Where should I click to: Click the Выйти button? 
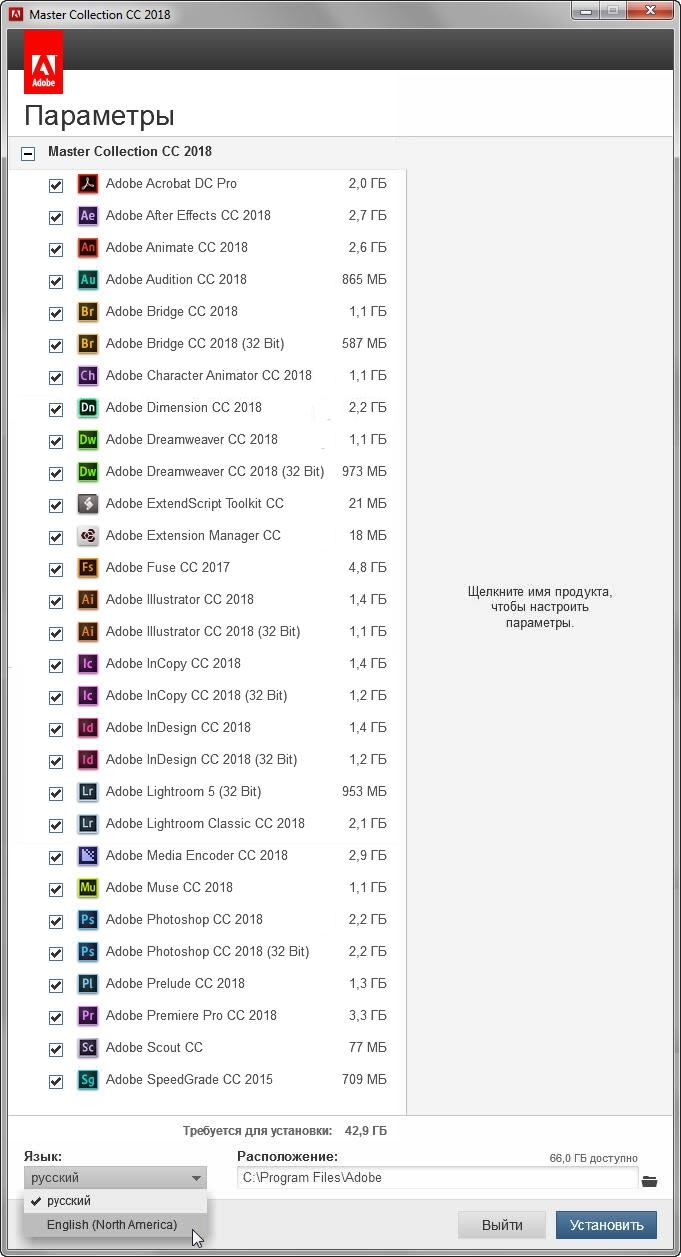(502, 1225)
